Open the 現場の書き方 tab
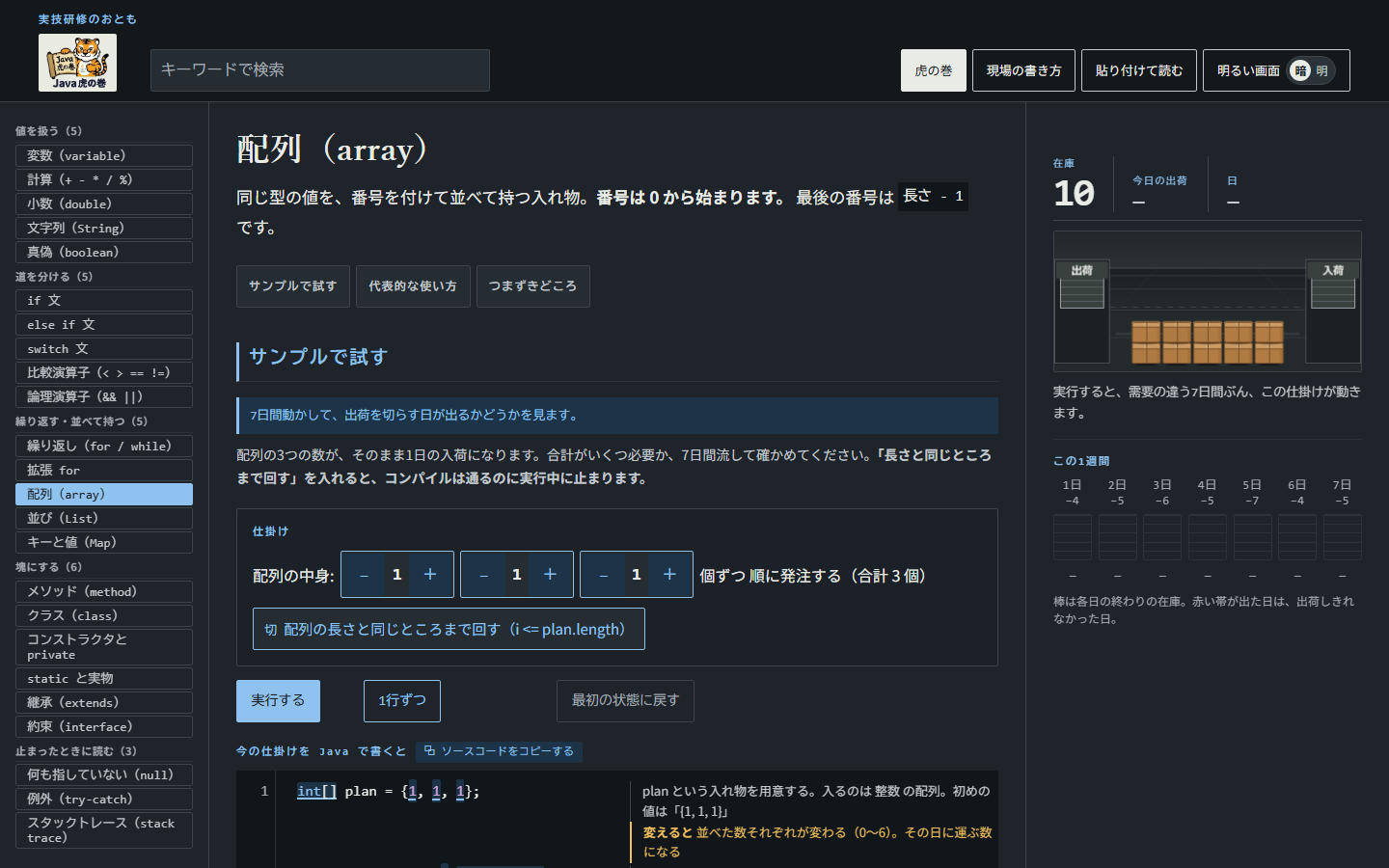 [1023, 70]
